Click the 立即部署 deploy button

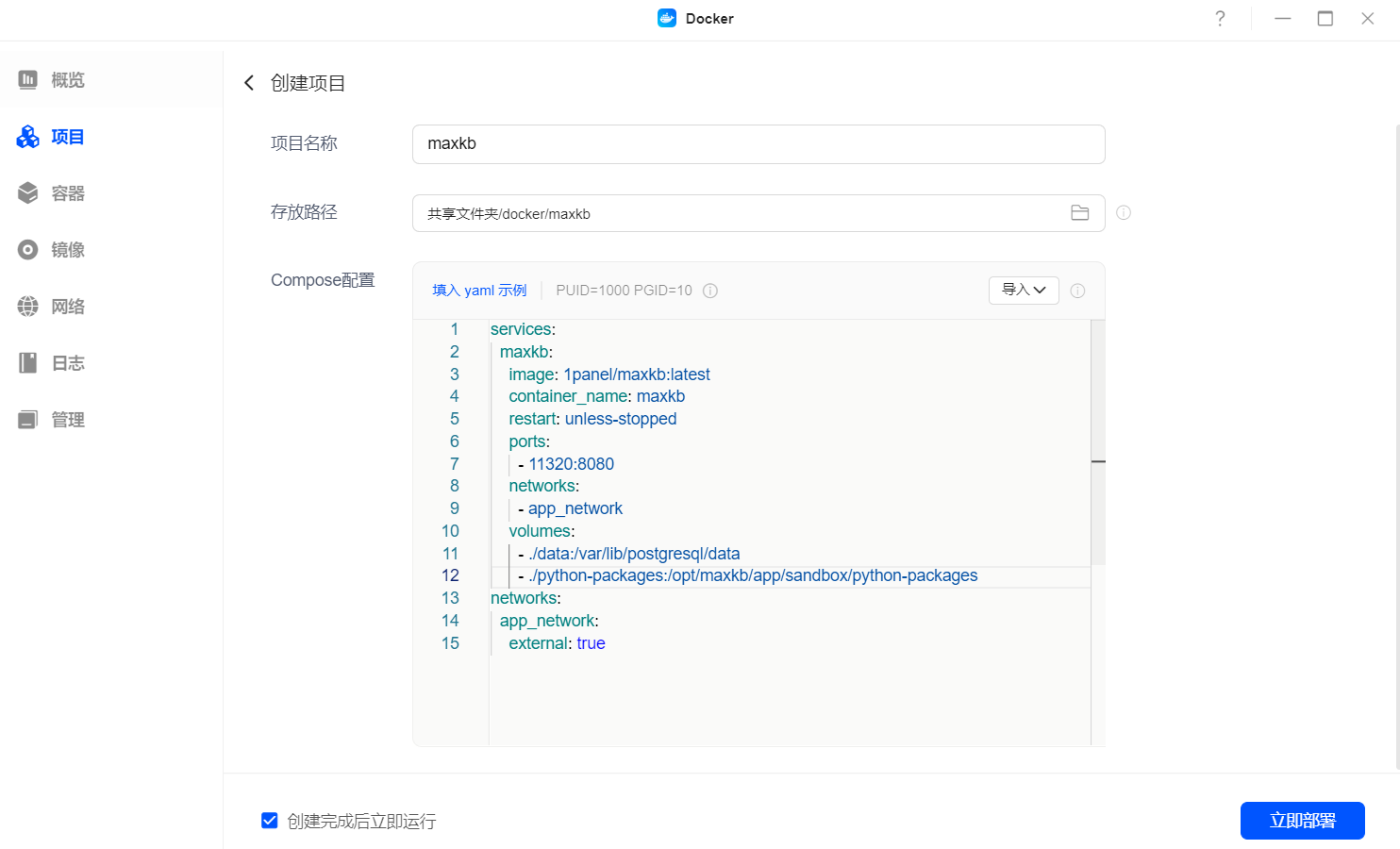1302,821
